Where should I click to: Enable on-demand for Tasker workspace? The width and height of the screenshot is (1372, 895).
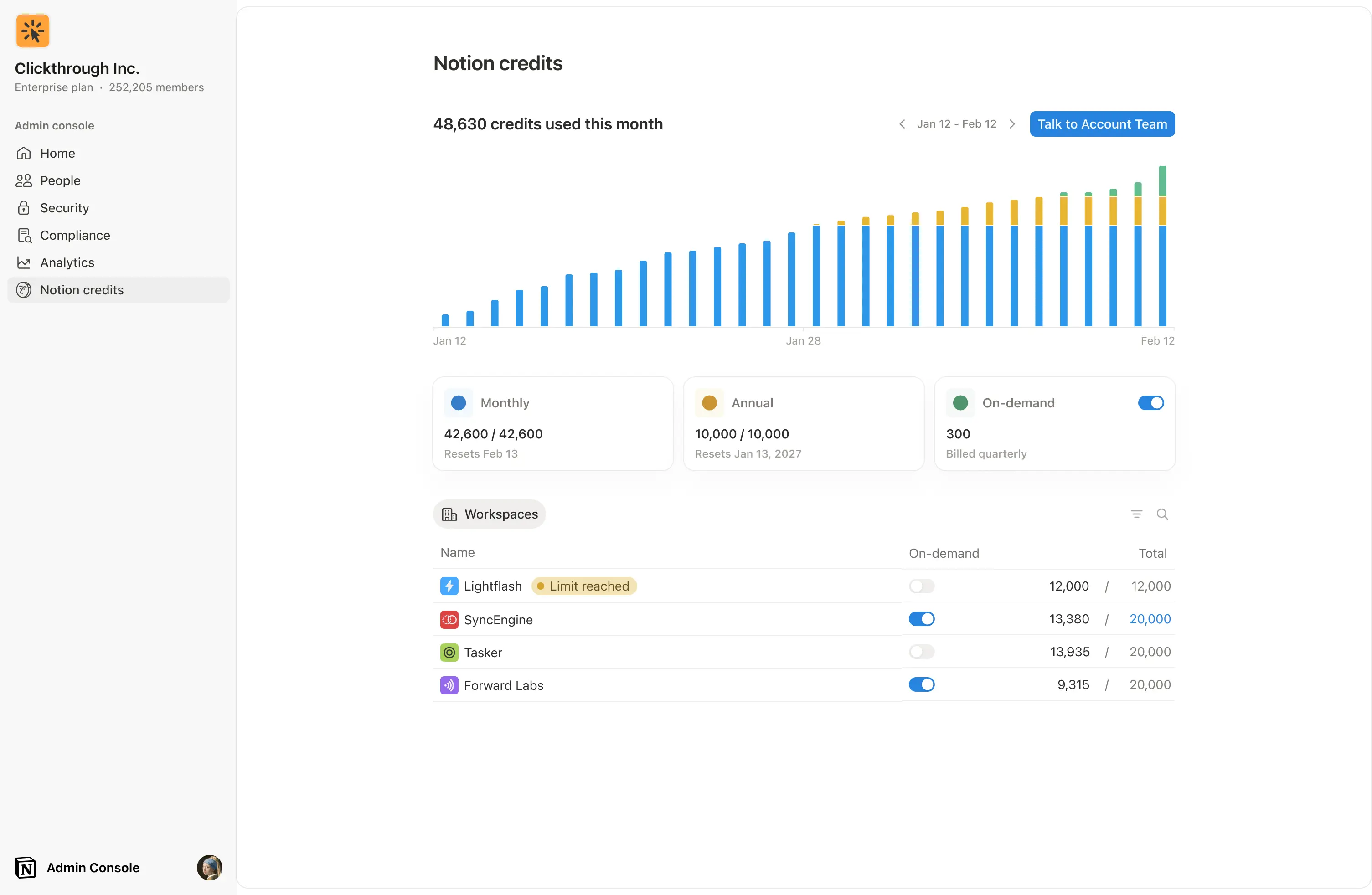(x=921, y=652)
